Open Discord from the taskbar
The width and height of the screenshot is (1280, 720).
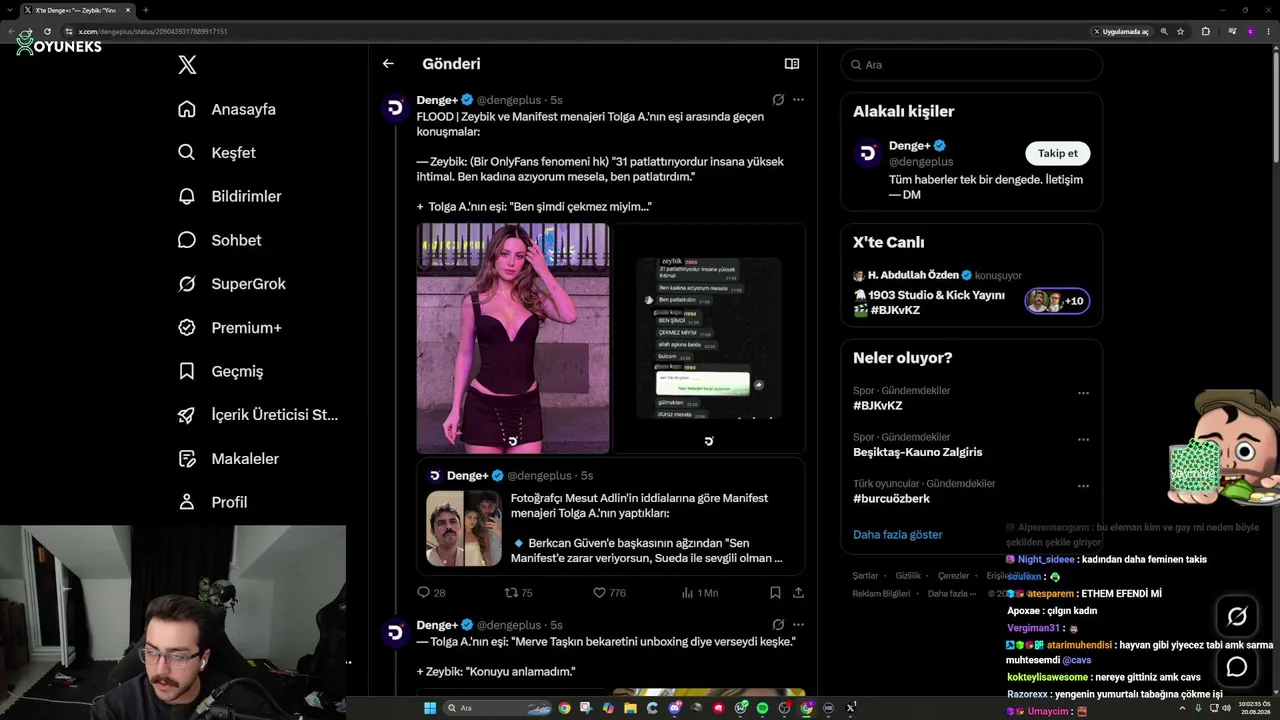click(x=674, y=708)
